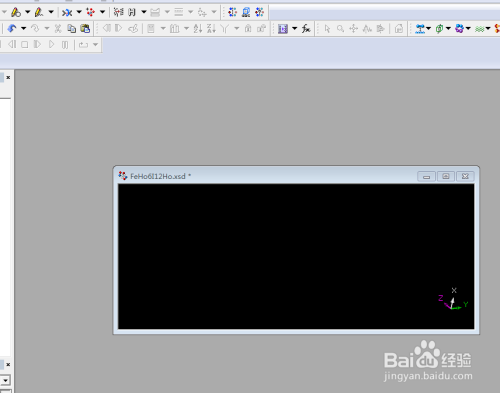Viewport: 500px width, 393px height.
Task: Click the grayed Cut scissors icon
Action: [58, 29]
